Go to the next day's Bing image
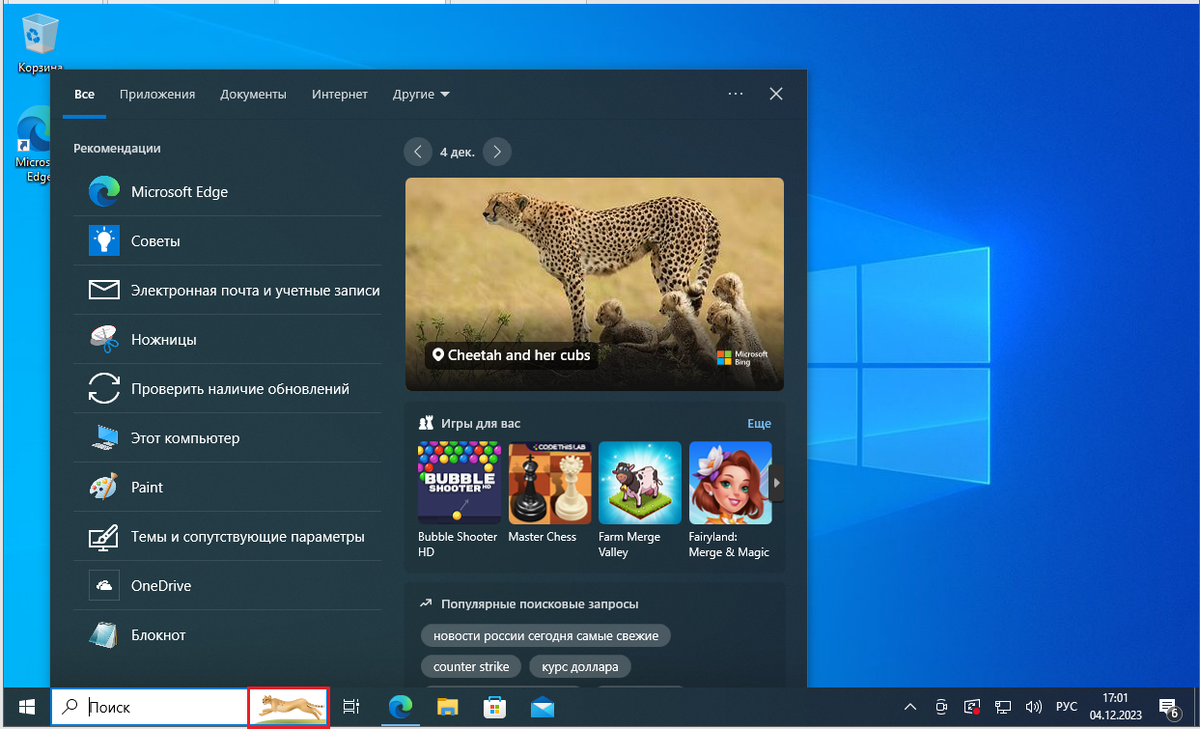This screenshot has height=729, width=1200. (497, 152)
